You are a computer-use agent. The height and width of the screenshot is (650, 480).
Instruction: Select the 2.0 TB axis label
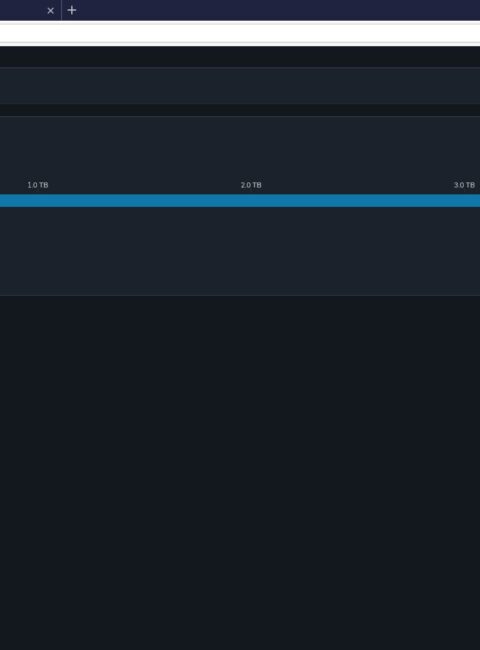tap(251, 185)
